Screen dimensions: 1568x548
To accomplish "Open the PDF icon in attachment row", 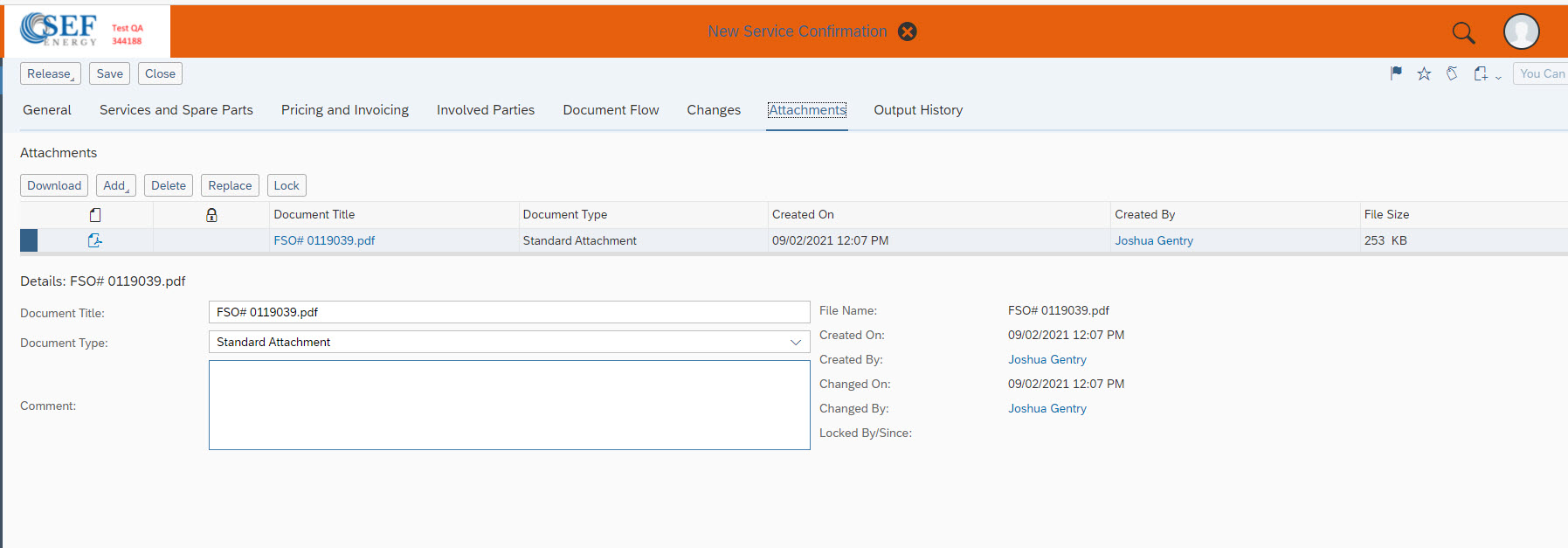I will tap(95, 240).
